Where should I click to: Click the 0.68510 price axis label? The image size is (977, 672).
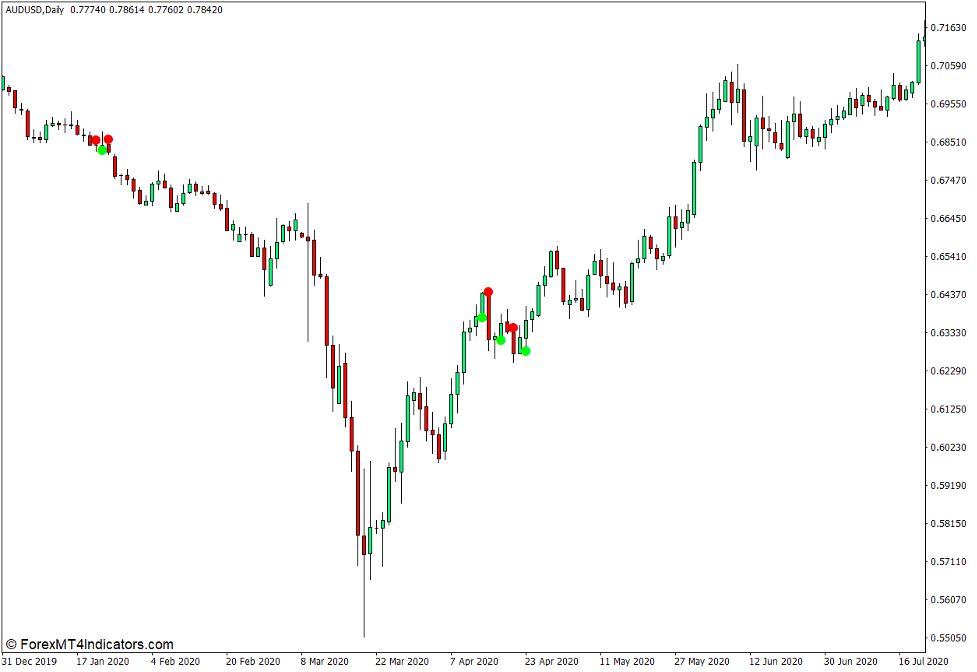950,142
